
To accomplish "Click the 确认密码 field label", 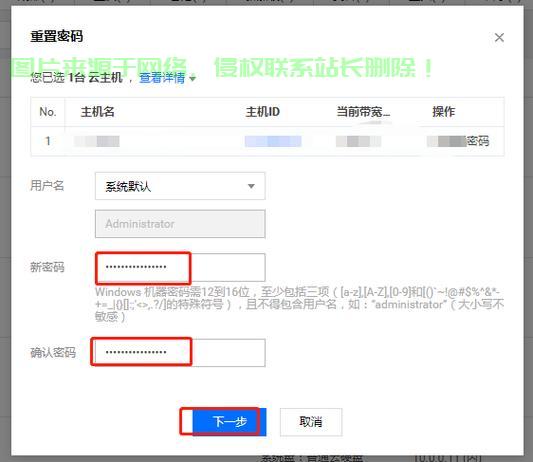I will point(53,353).
